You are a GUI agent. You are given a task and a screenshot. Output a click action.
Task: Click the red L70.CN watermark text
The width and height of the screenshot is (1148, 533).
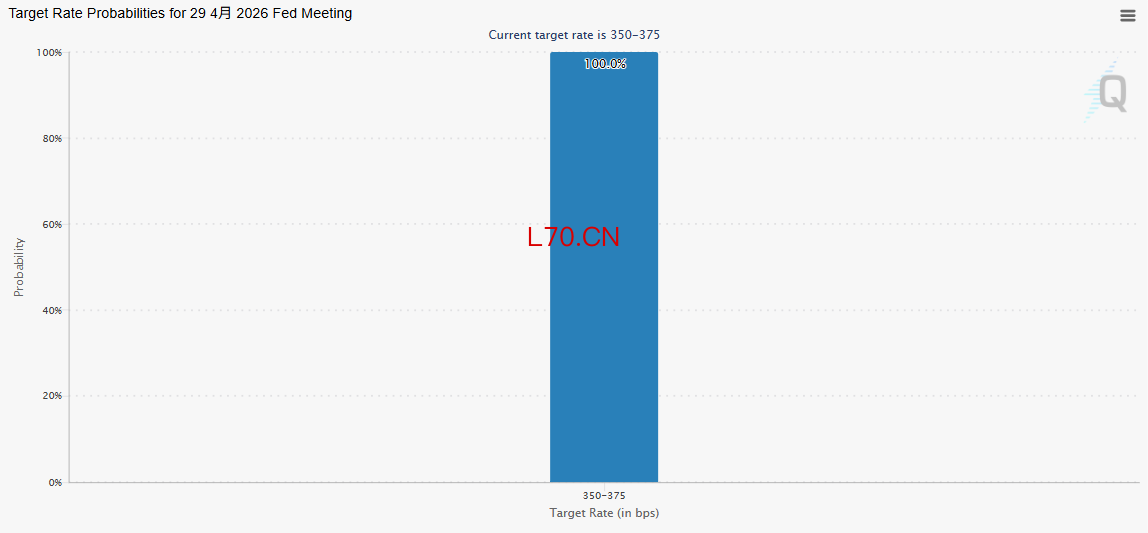point(573,237)
